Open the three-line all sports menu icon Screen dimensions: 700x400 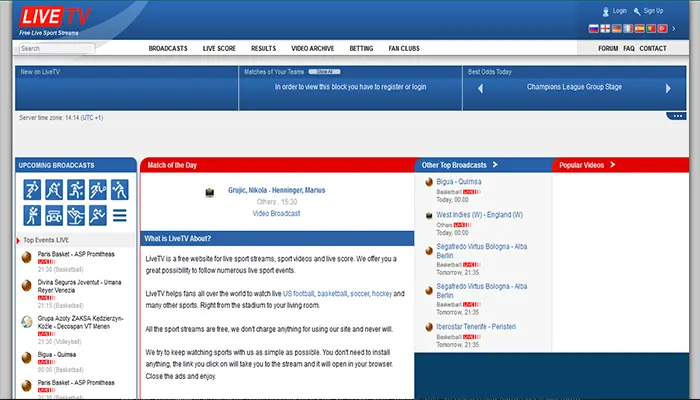click(120, 216)
